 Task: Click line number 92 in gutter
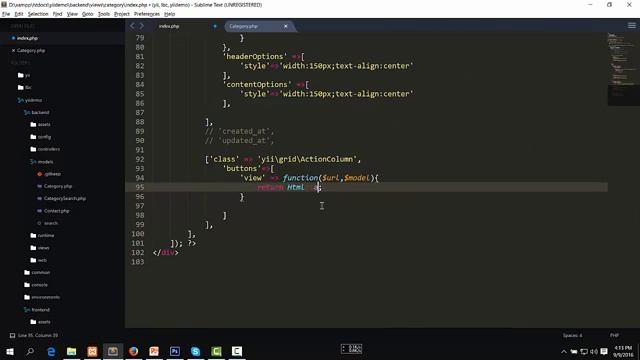click(x=140, y=159)
